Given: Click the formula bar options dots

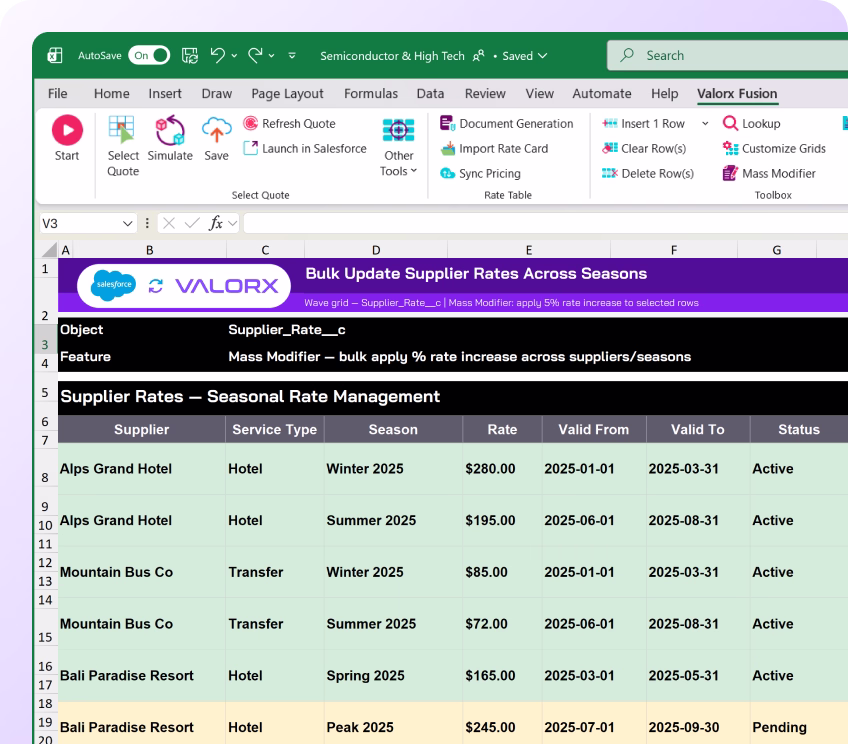Looking at the screenshot, I should [147, 223].
